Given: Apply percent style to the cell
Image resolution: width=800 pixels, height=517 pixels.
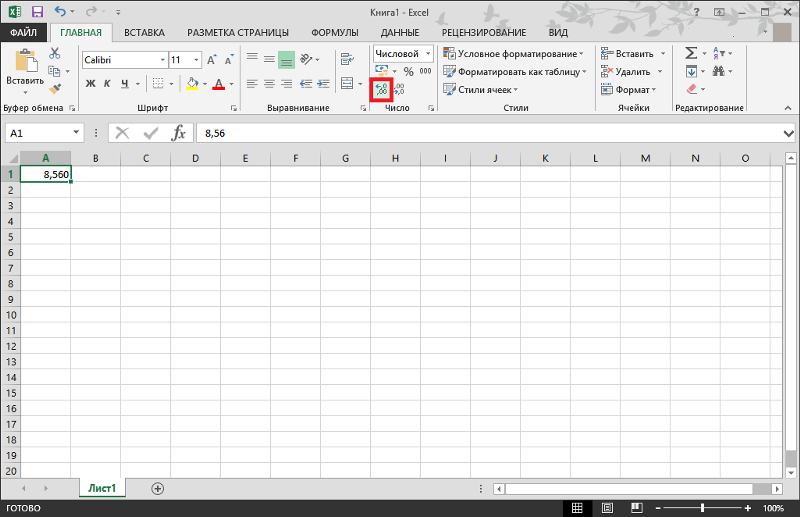Looking at the screenshot, I should pyautogui.click(x=409, y=71).
